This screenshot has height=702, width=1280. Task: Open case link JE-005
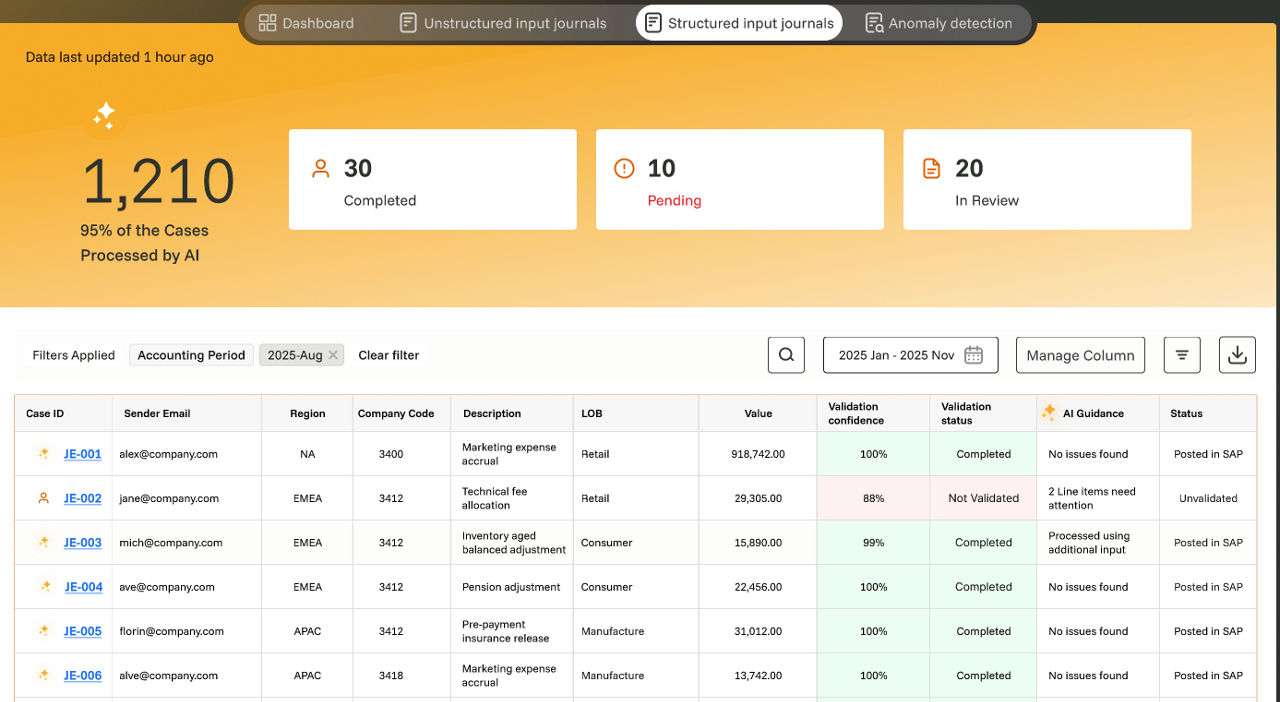pos(83,631)
